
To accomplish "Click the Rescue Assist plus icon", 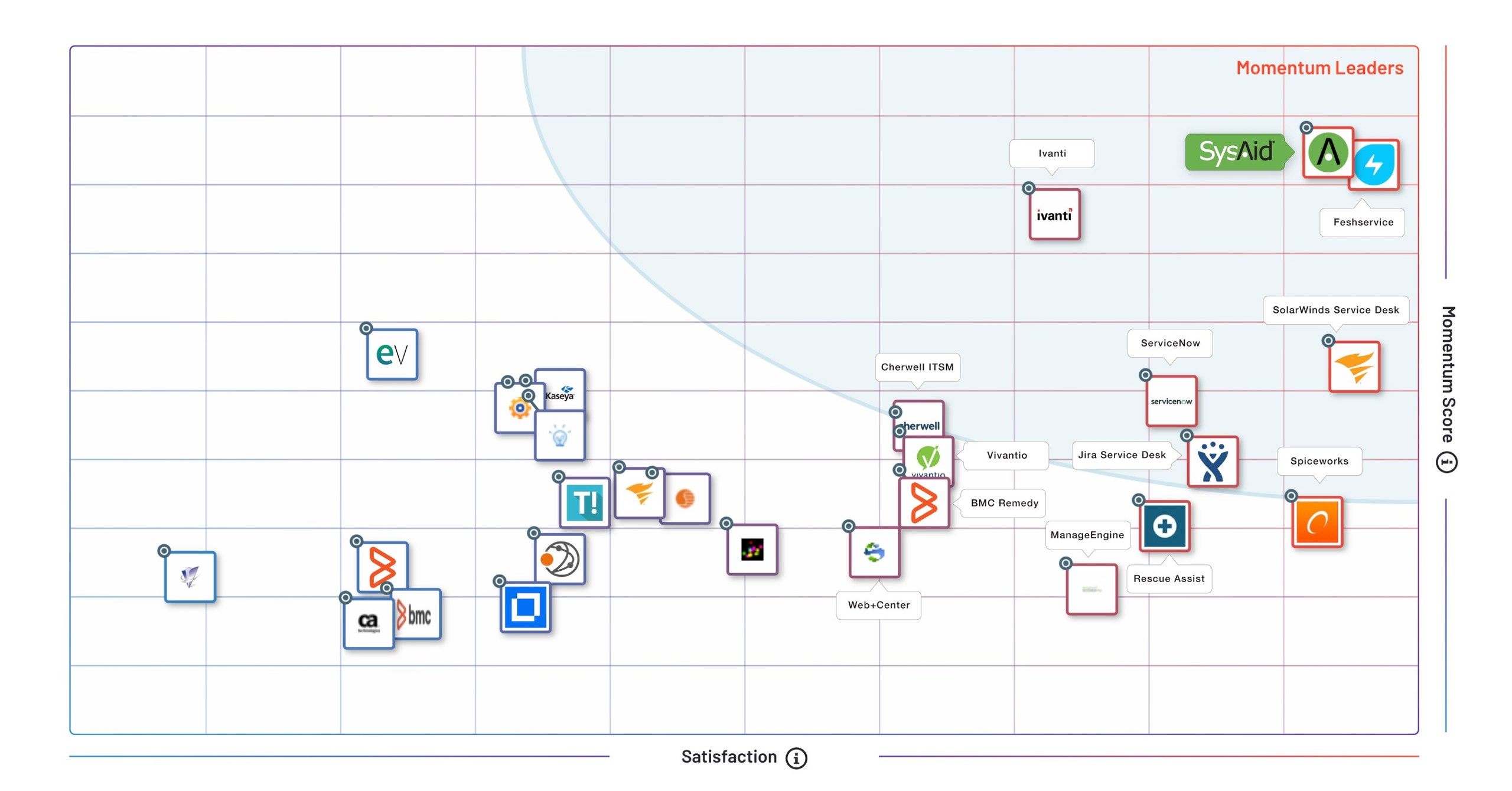I will click(1164, 527).
